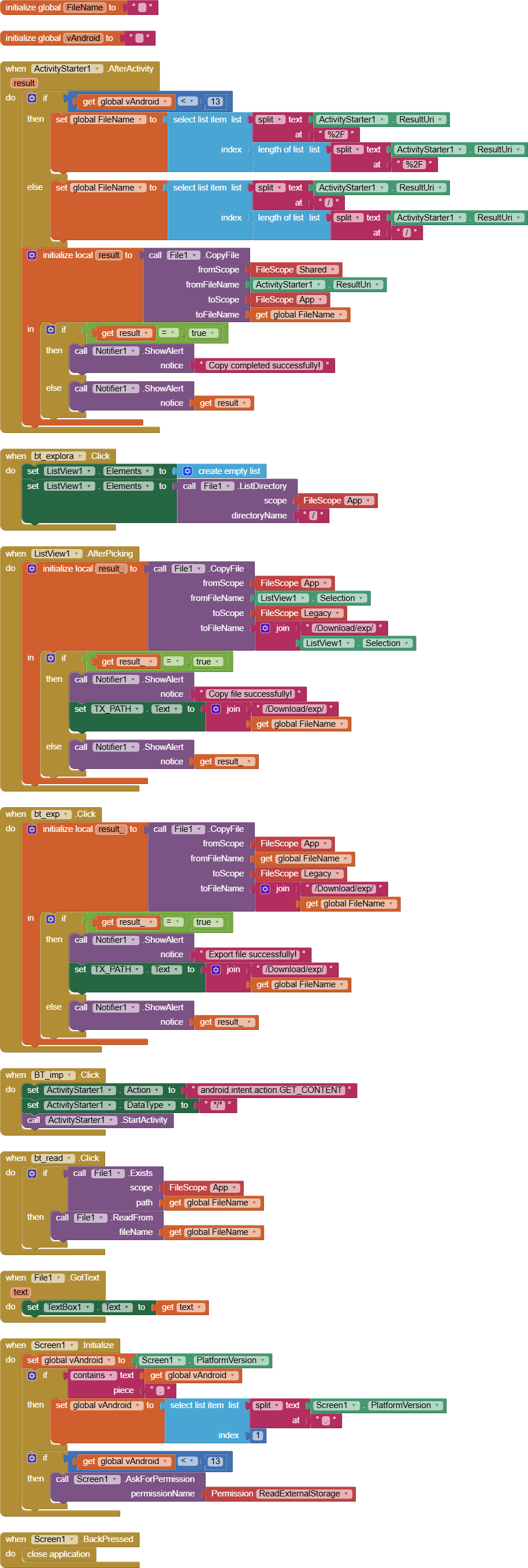
Task: Click the gear icon on 'create empty list' block
Action: point(188,471)
